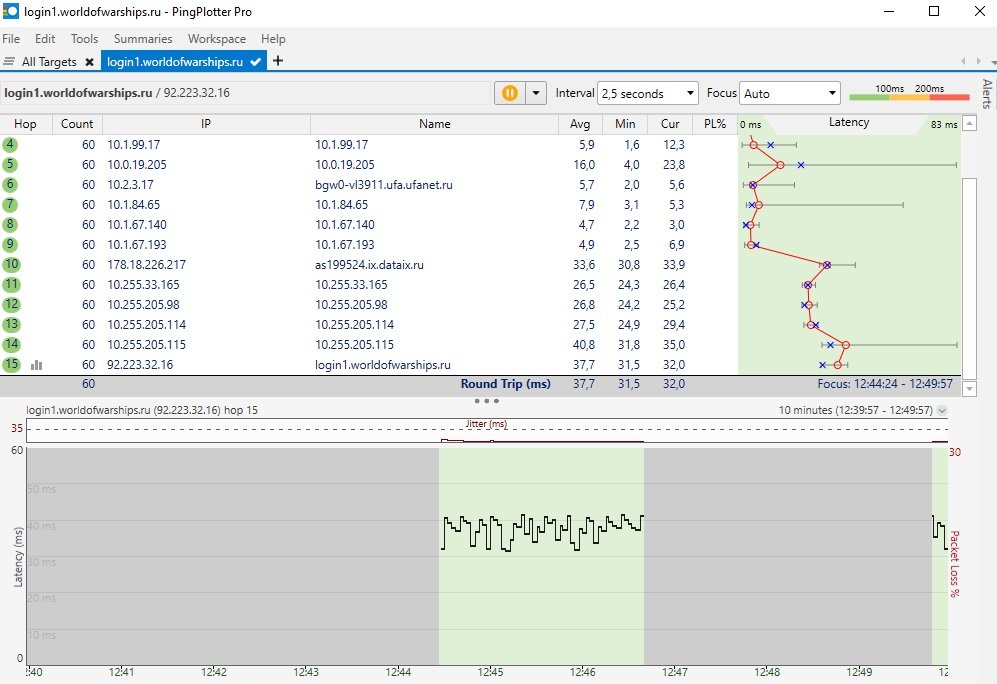Viewport: 997px width, 684px height.
Task: Select hop 4 green circle icon
Action: pyautogui.click(x=10, y=144)
